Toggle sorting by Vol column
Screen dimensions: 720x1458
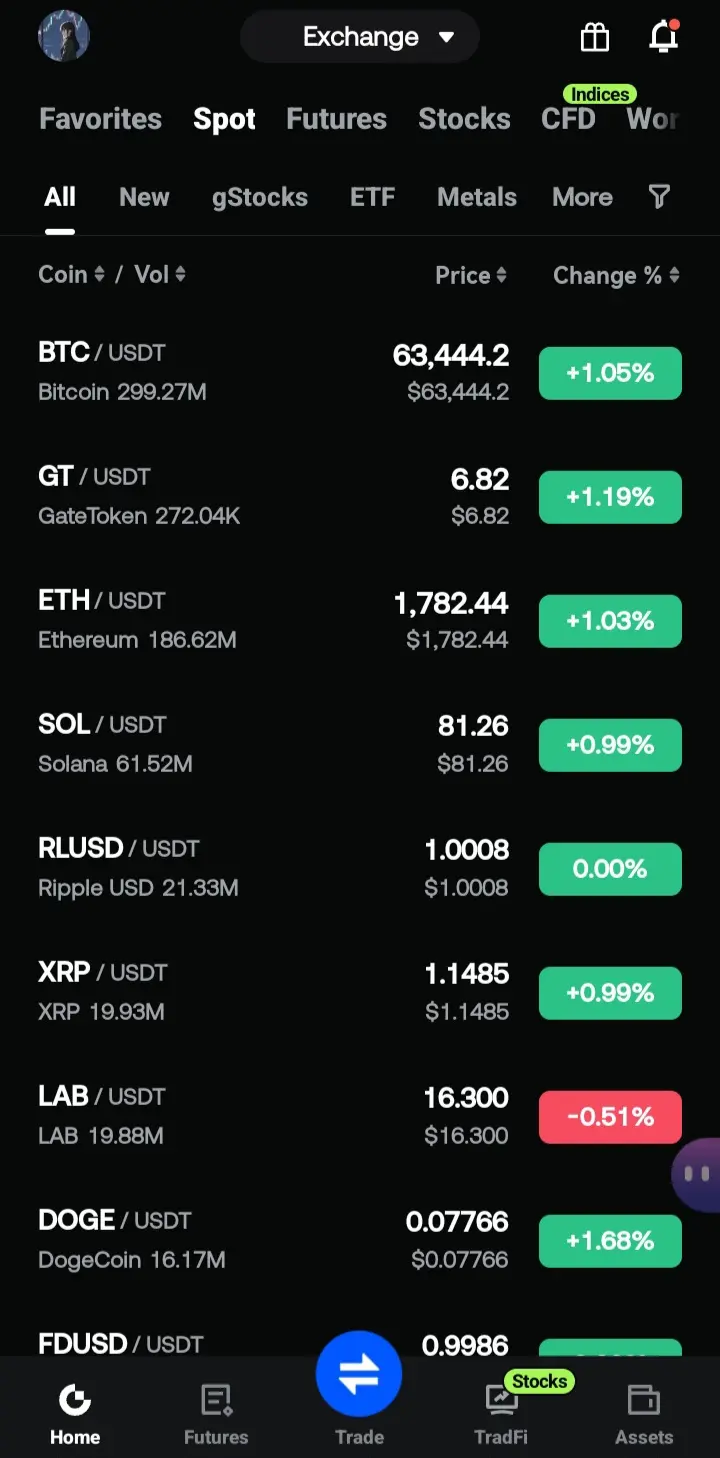coord(160,274)
